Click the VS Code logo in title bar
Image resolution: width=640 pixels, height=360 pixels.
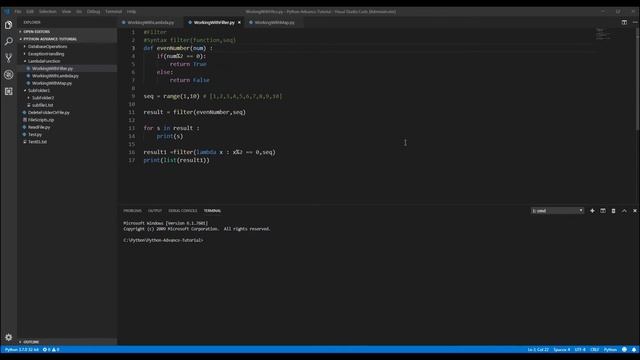click(x=7, y=11)
